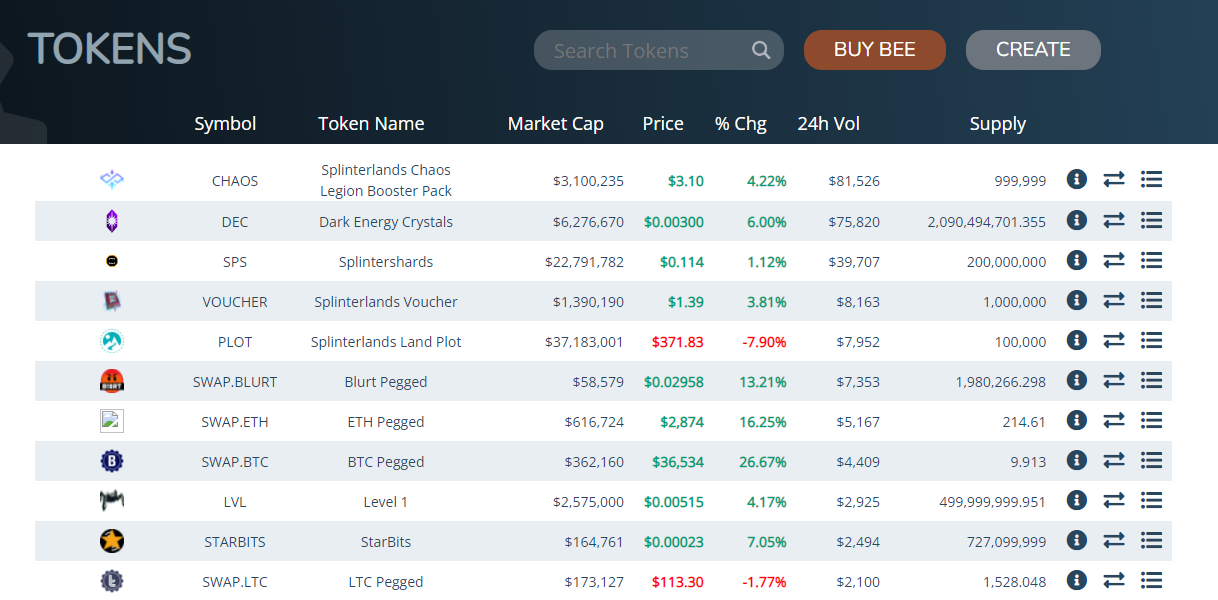The height and width of the screenshot is (600, 1218).
Task: Open trade arrows icon for CHAOS
Action: tap(1114, 179)
